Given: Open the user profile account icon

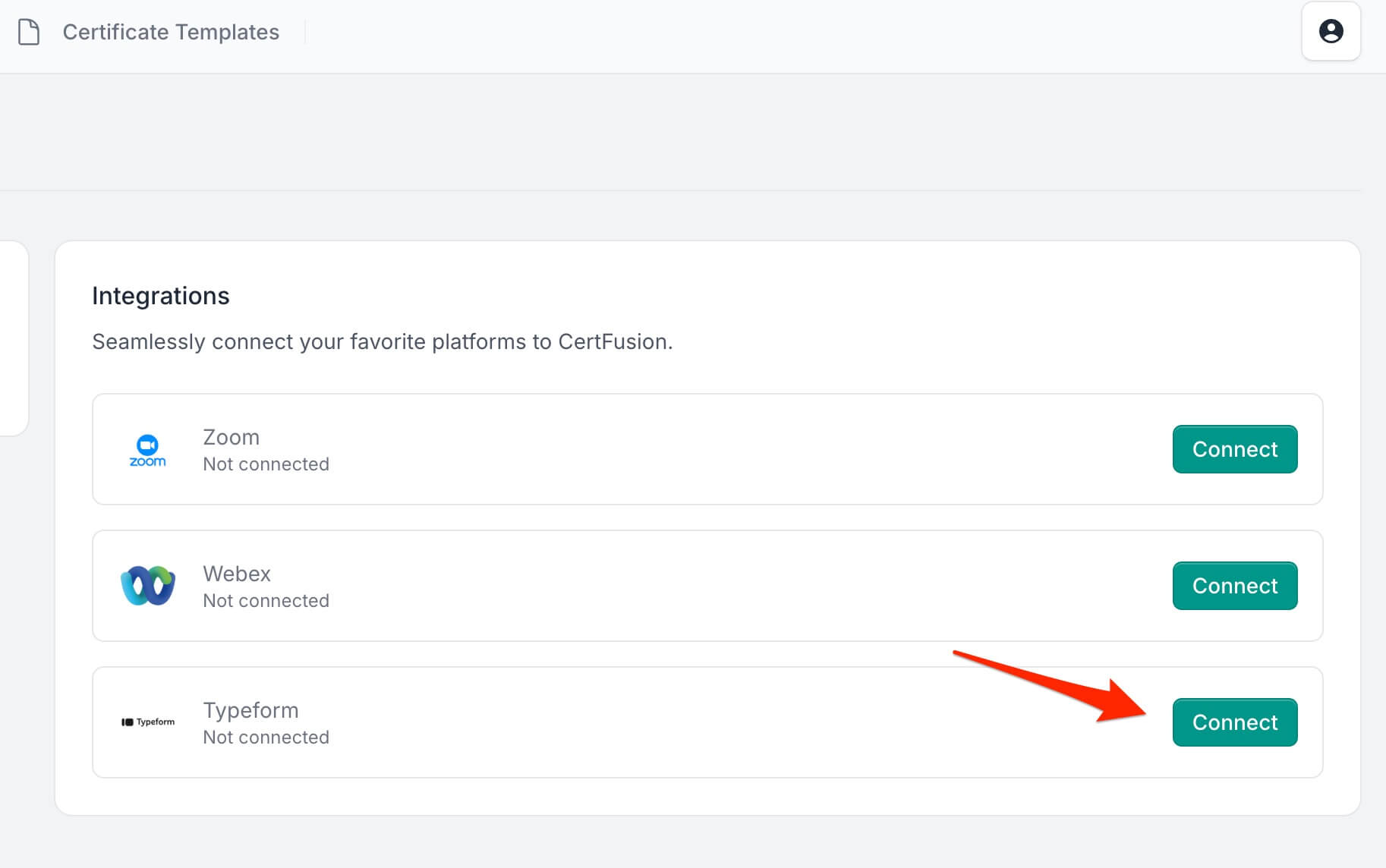Looking at the screenshot, I should (x=1331, y=32).
